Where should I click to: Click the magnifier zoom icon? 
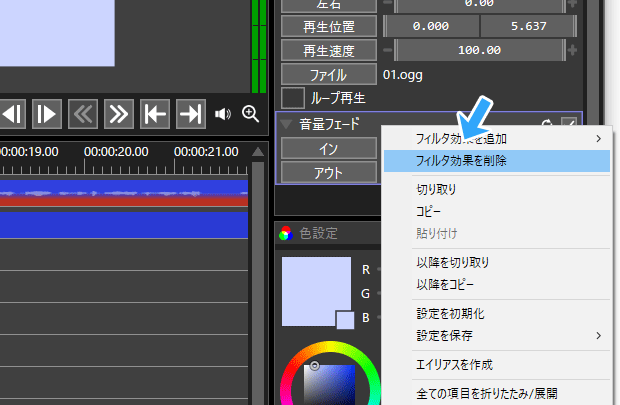(250, 114)
